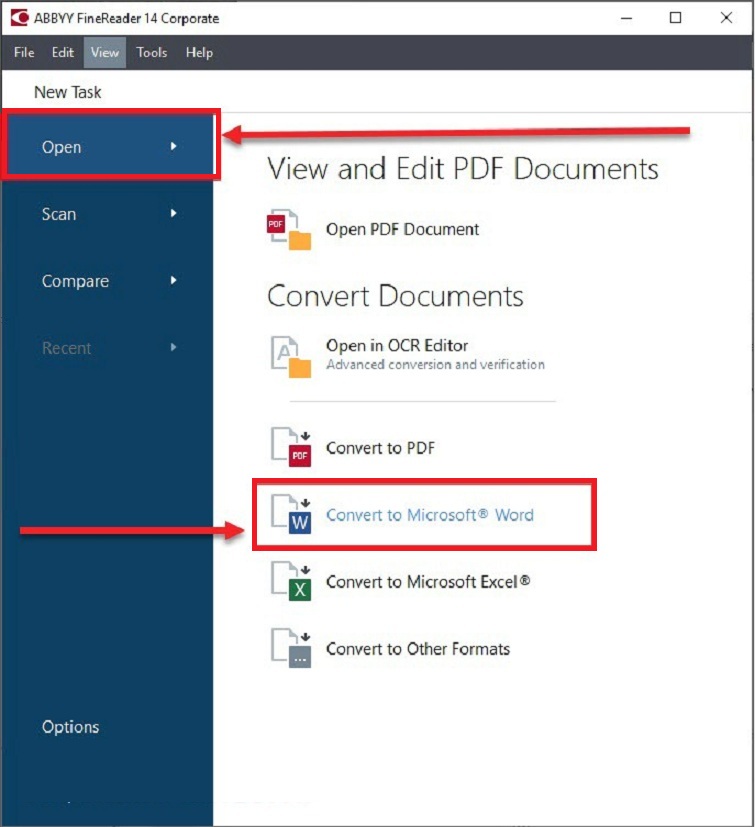Expand the Open submenu arrow
This screenshot has width=755, height=827.
[174, 147]
